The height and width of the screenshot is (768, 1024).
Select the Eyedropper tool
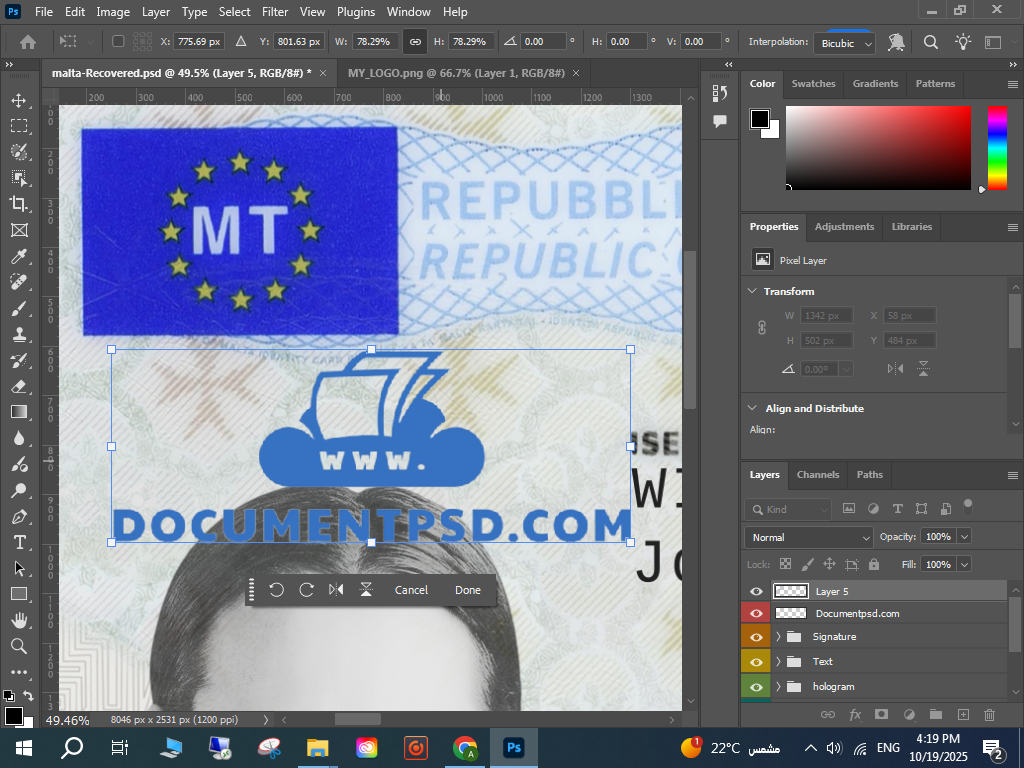coord(19,256)
